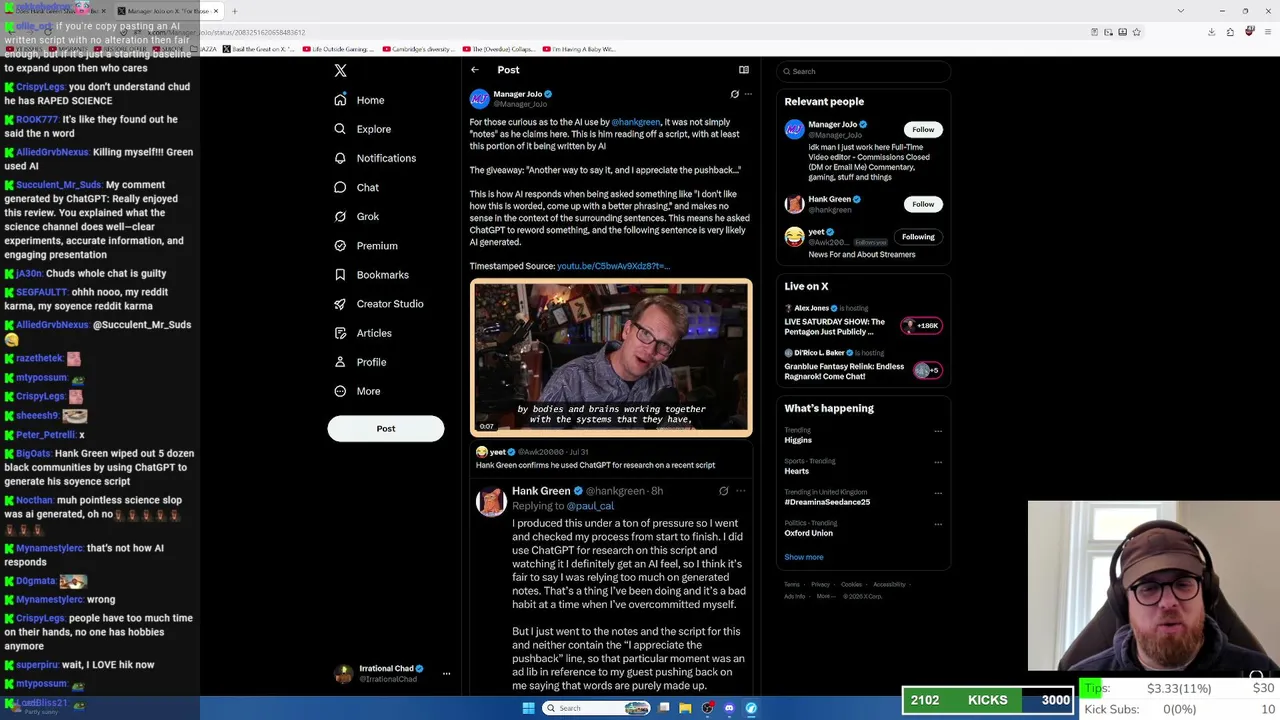Open the Bookmarks icon
Viewport: 1280px width, 720px height.
pos(340,275)
